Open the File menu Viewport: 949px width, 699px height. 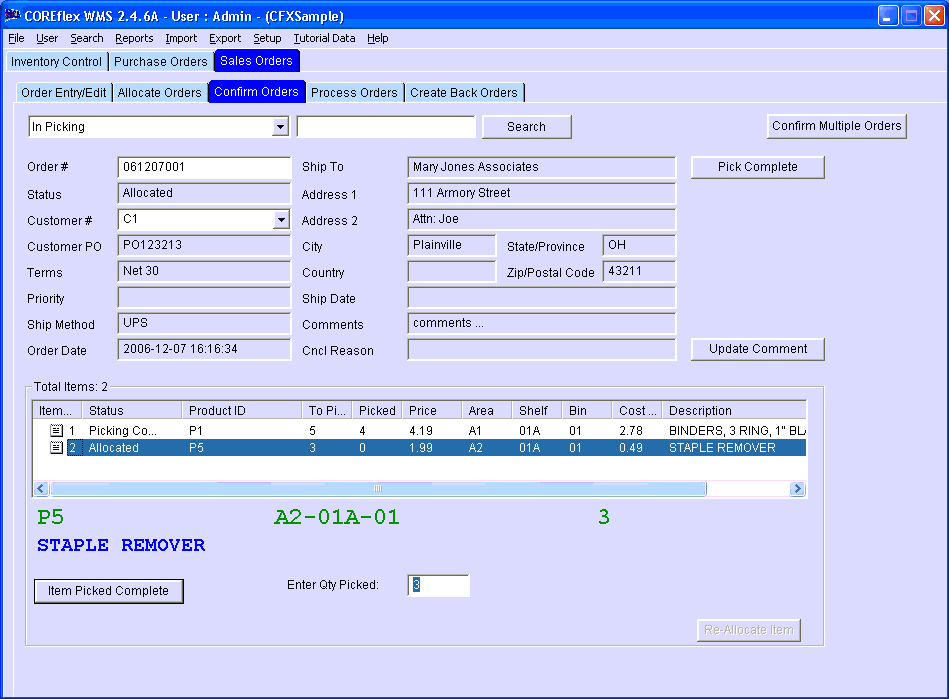16,38
